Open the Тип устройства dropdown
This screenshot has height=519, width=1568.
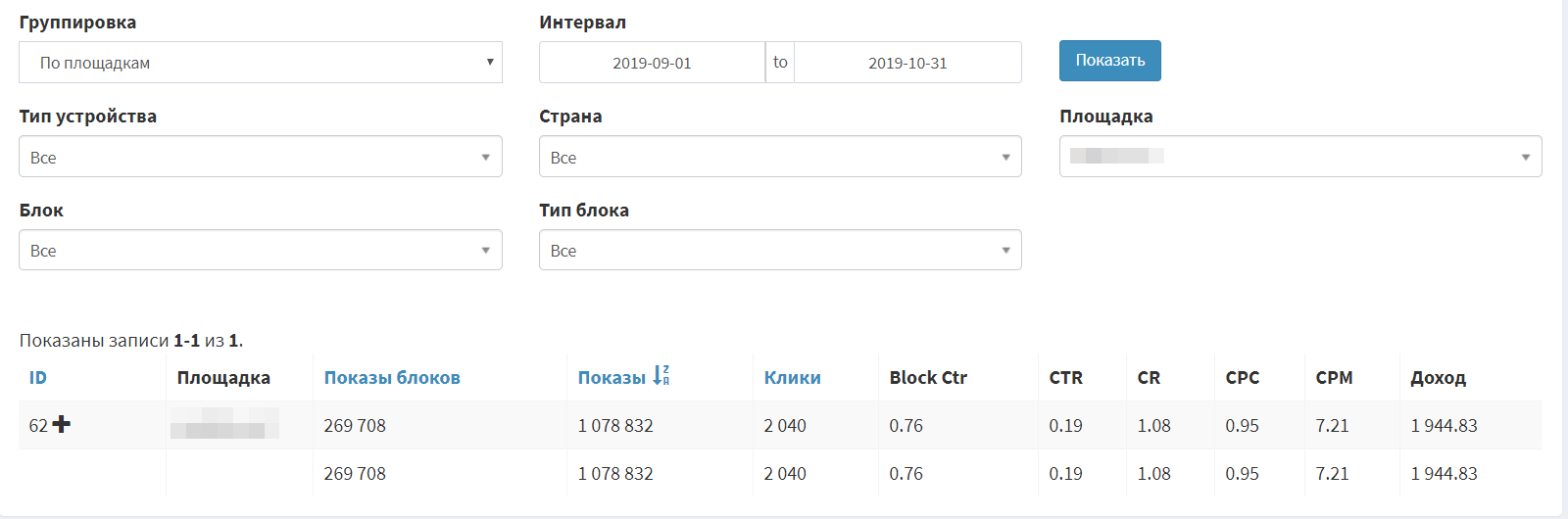point(261,157)
